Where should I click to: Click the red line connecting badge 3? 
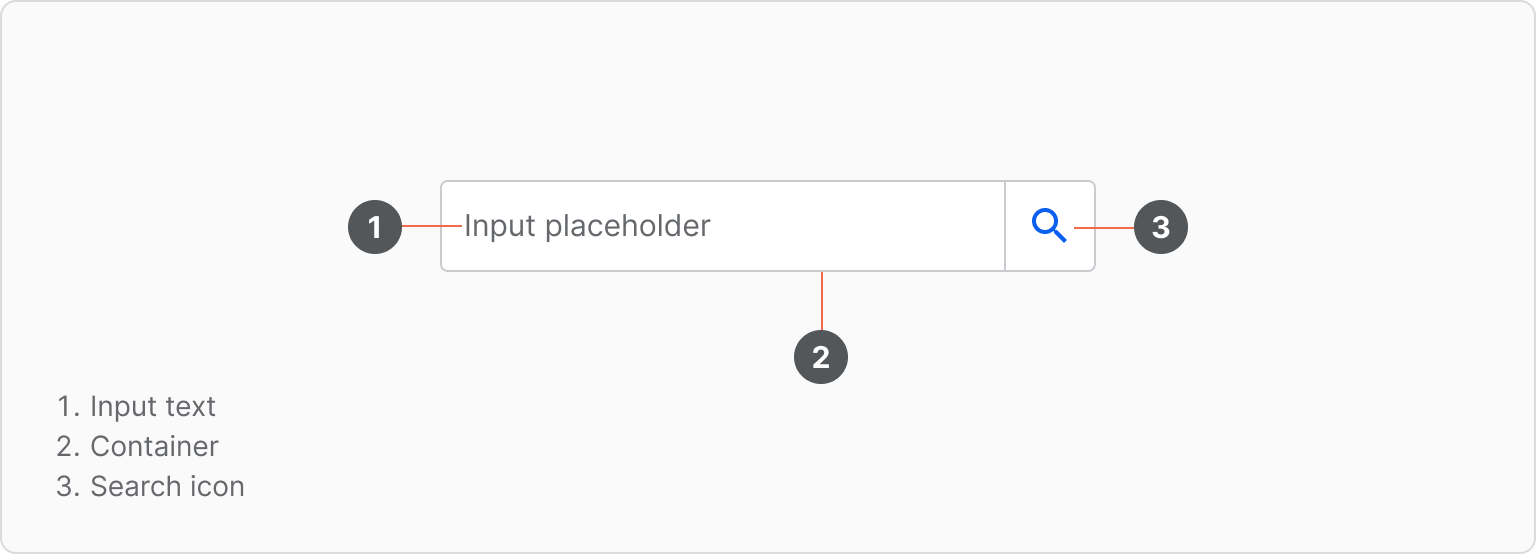coord(1104,228)
